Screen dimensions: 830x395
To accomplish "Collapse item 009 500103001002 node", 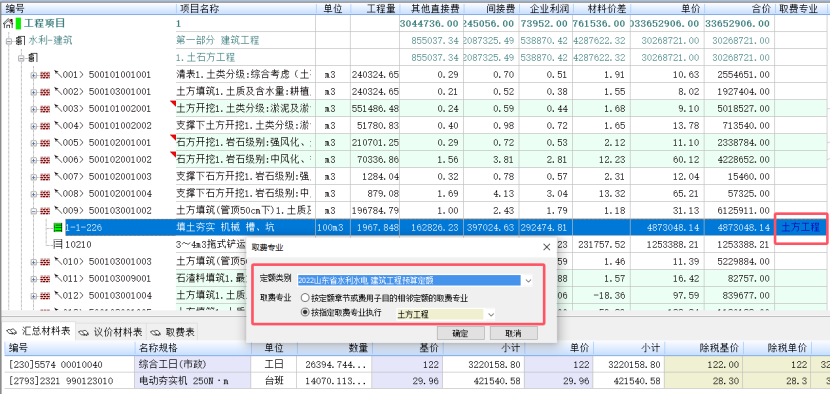I will point(34,211).
